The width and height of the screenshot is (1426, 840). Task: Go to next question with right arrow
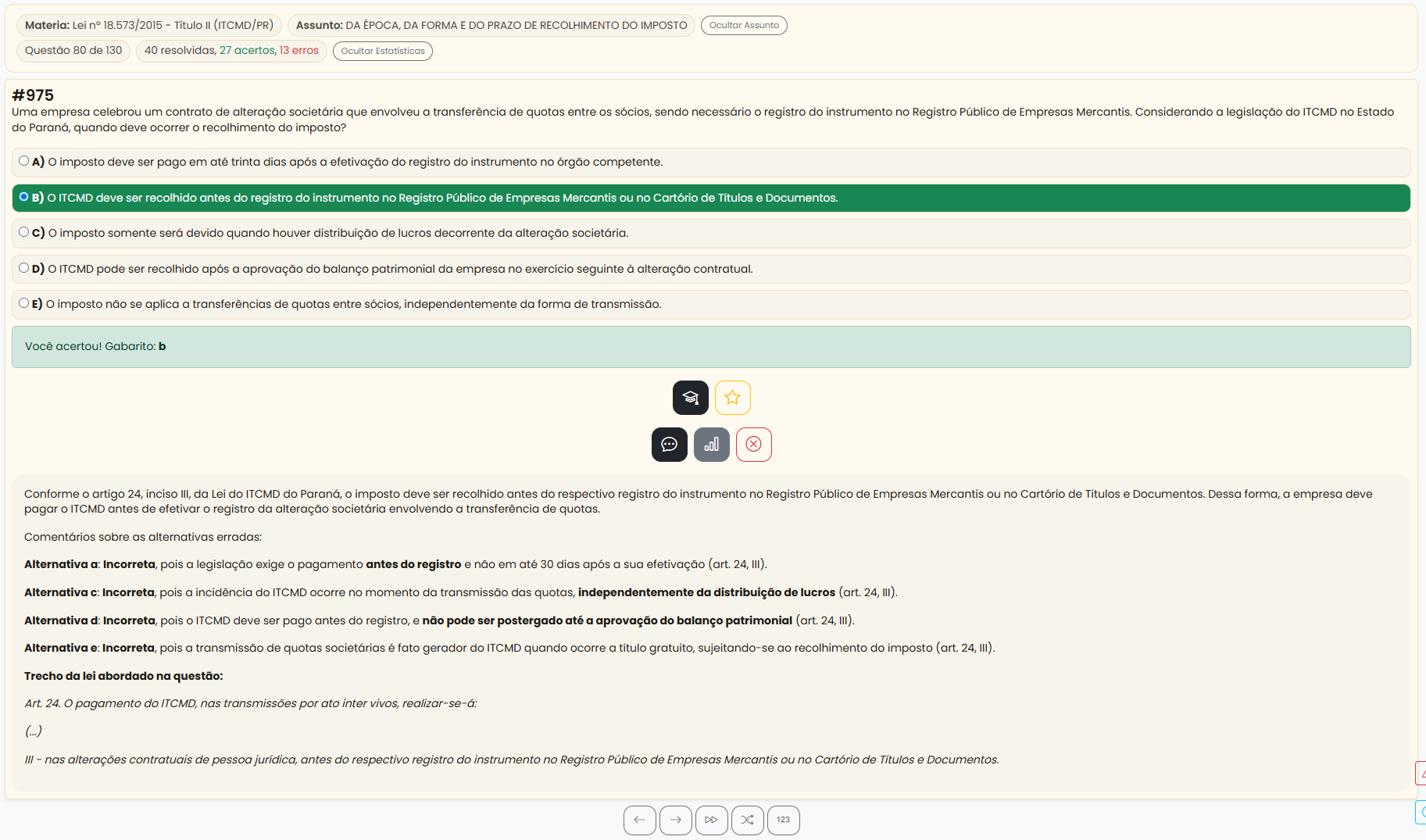coord(675,820)
